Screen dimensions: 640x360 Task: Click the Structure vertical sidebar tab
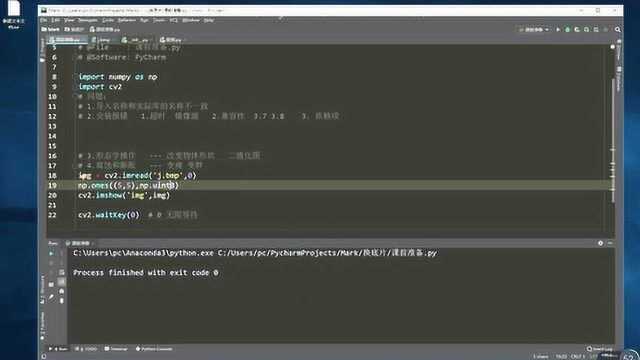[43, 289]
